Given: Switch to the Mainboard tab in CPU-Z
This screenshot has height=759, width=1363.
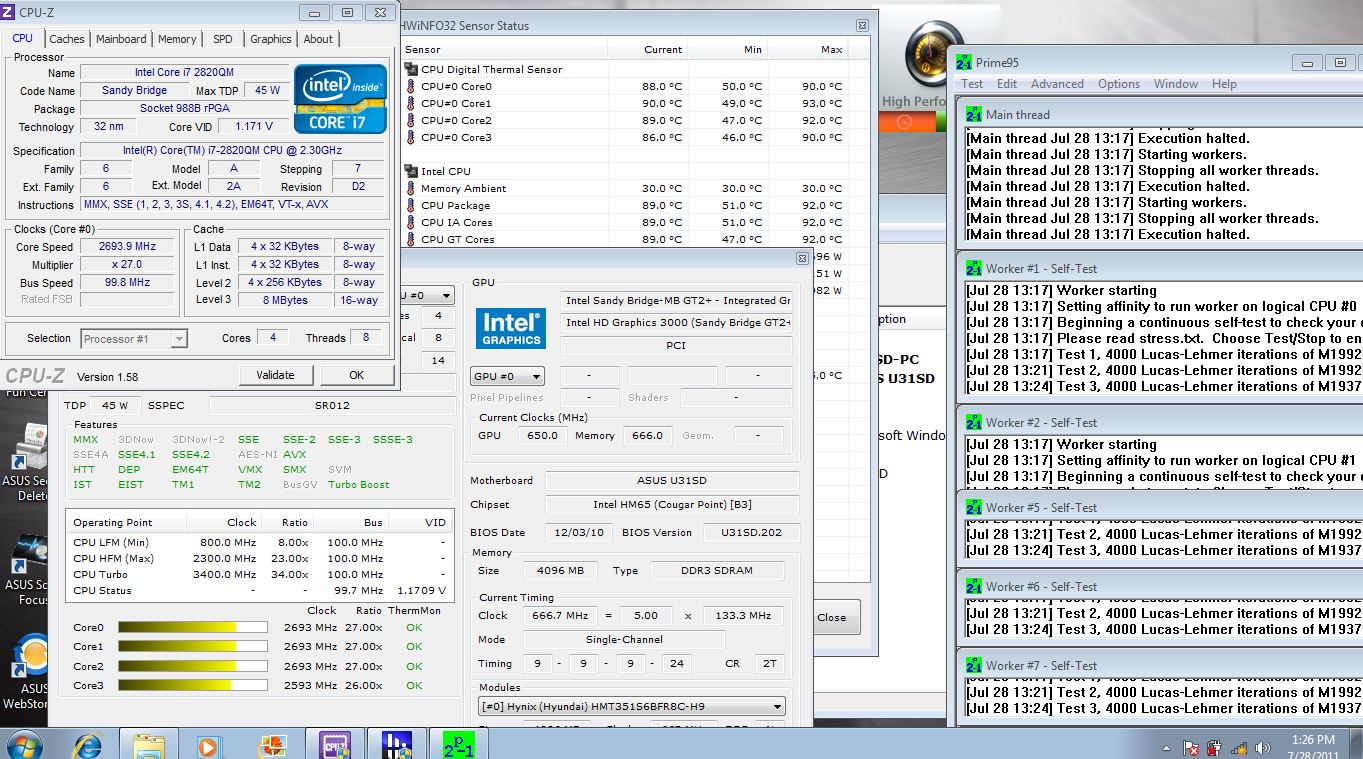Looking at the screenshot, I should pos(121,39).
